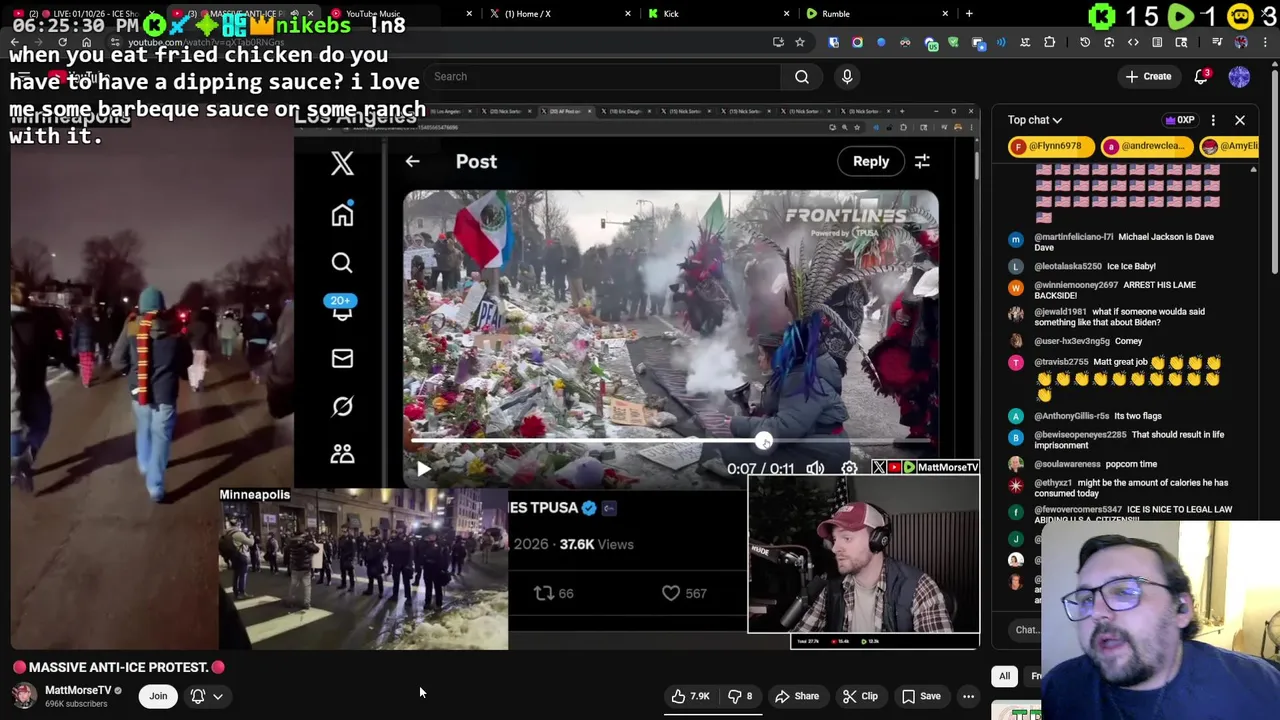
Task: Play the embedded Frontlines video
Action: pyautogui.click(x=423, y=468)
